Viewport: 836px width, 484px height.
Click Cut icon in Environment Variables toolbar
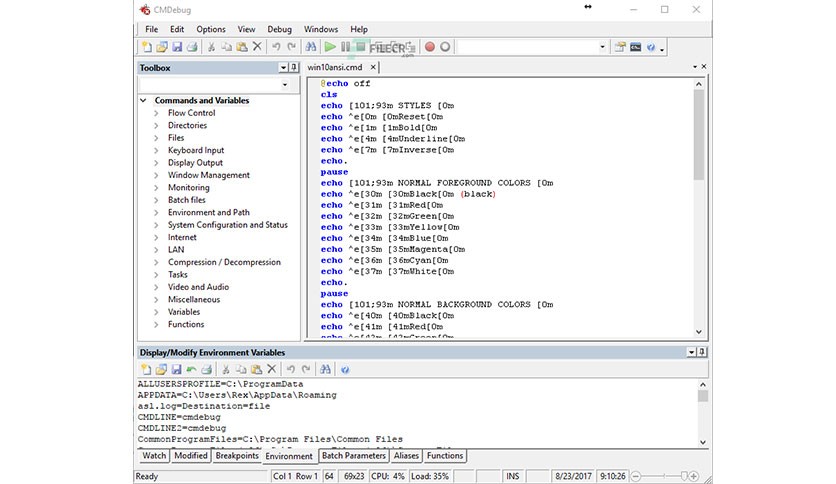click(226, 369)
